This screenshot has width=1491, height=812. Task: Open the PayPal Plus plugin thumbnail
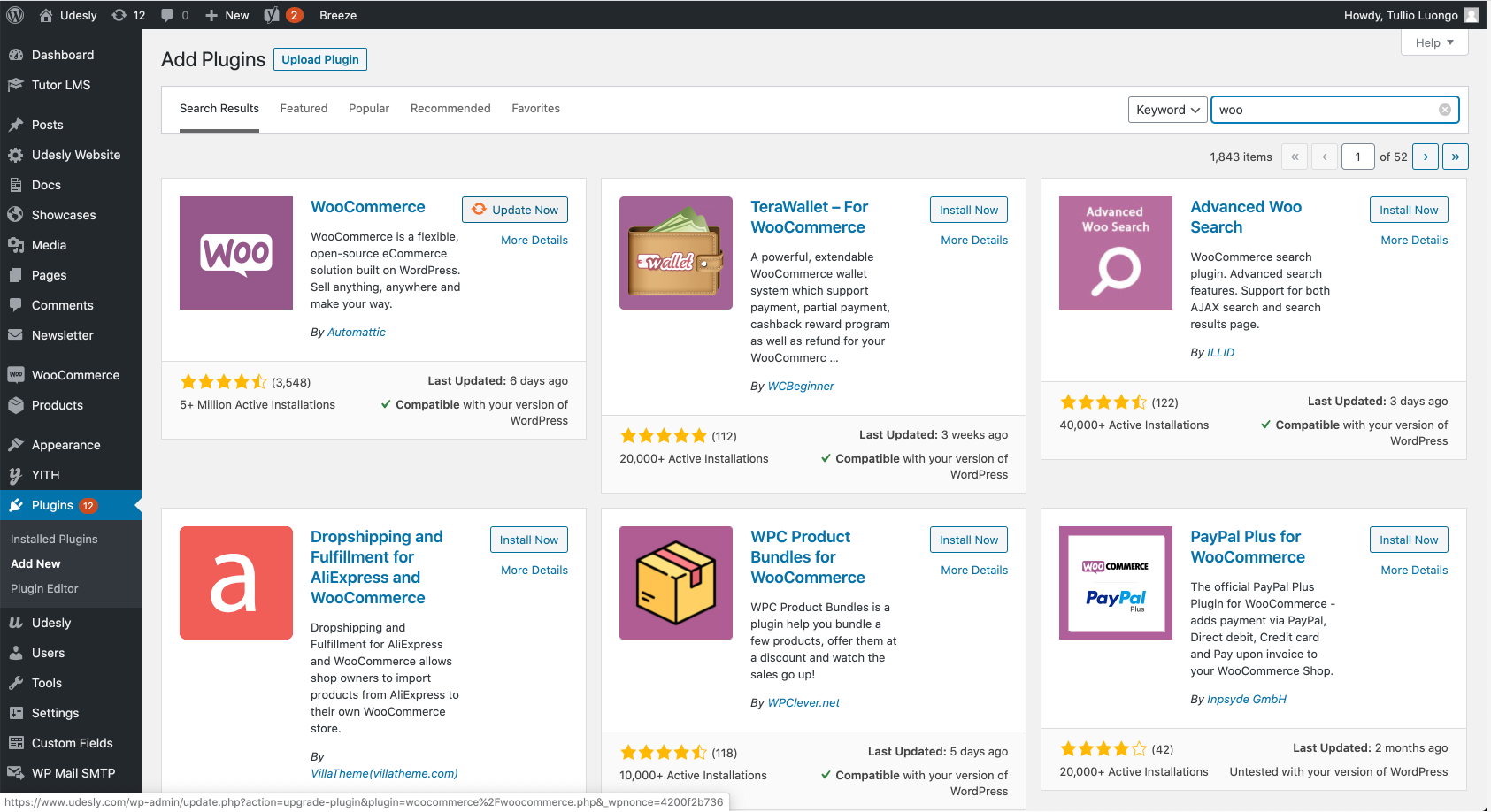click(x=1116, y=583)
